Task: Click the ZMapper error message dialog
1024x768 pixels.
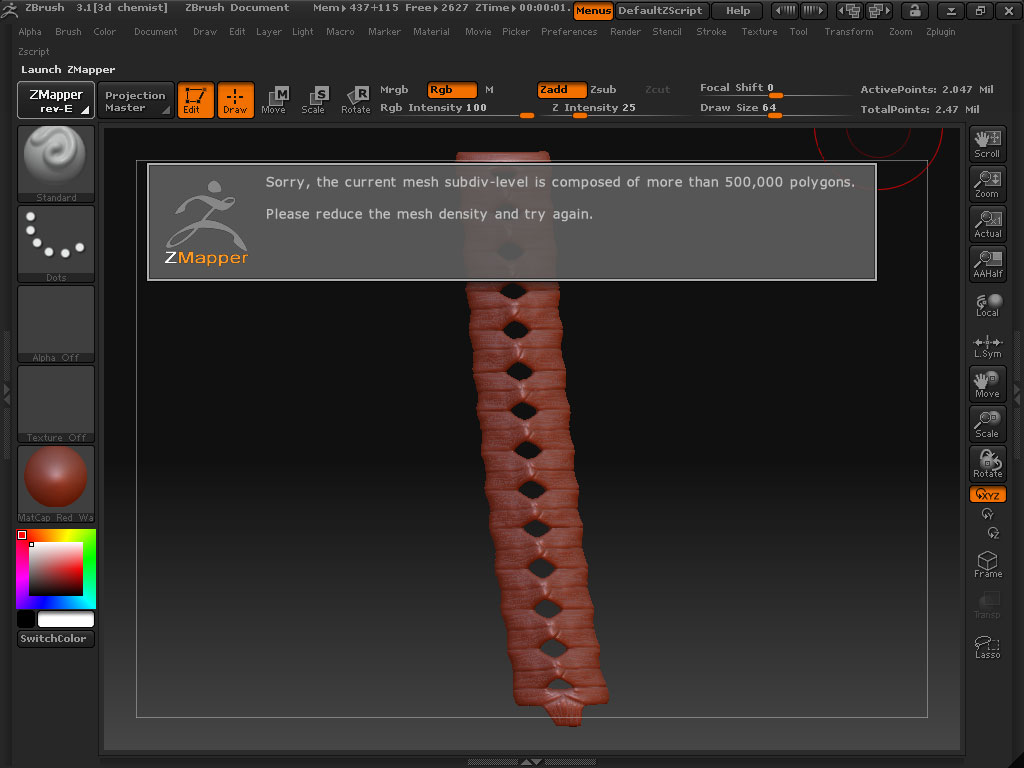Action: [x=511, y=222]
